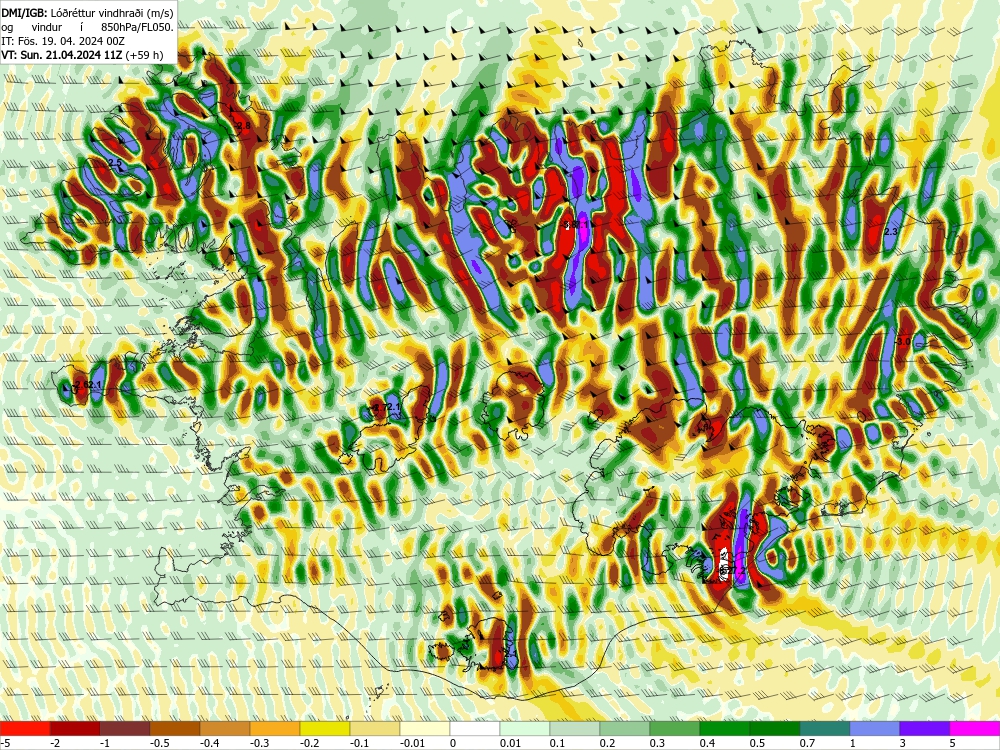1000x750 pixels.
Task: Click the maroon legend swatch labeled -1
Action: (125, 728)
